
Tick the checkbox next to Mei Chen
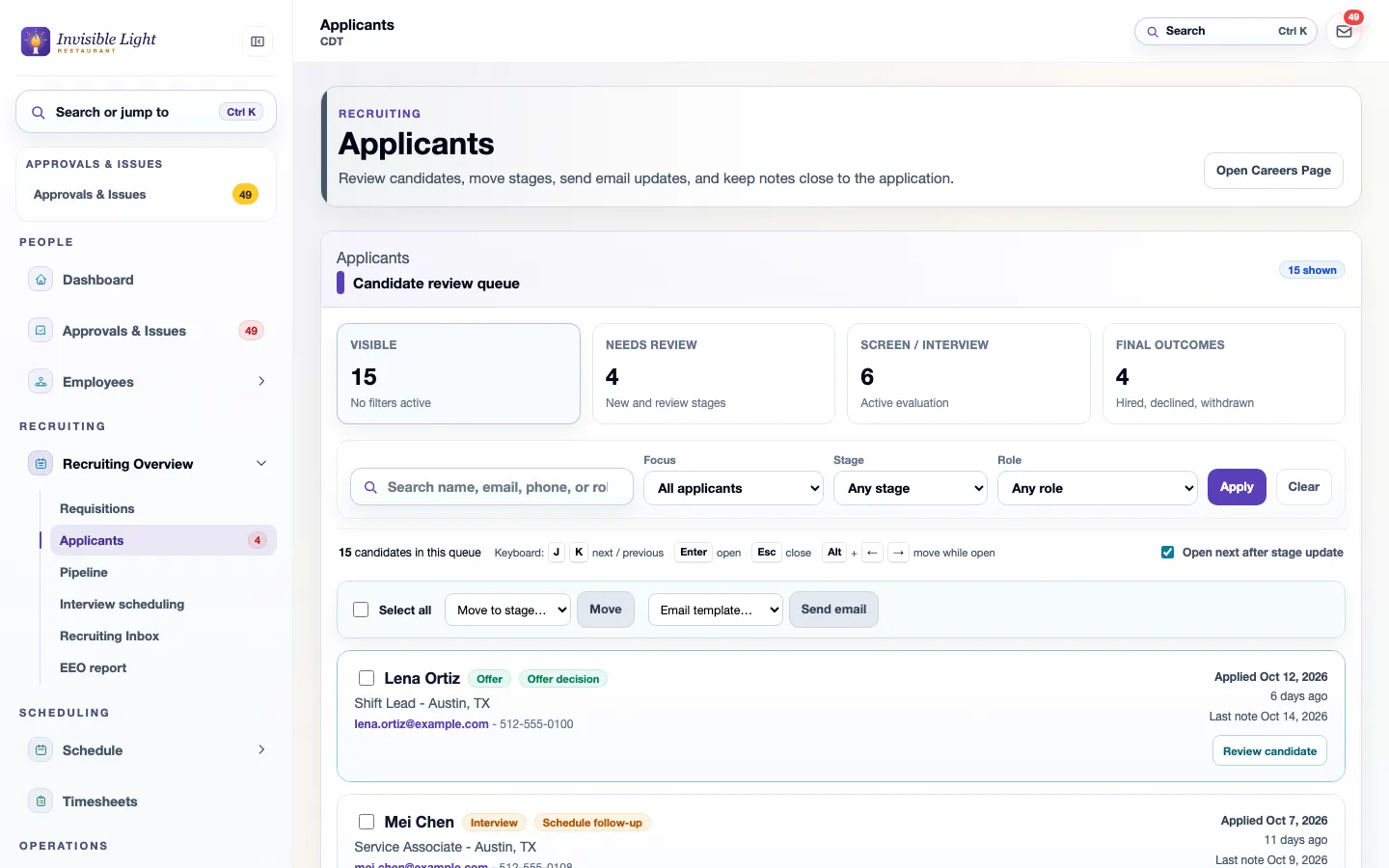click(367, 822)
